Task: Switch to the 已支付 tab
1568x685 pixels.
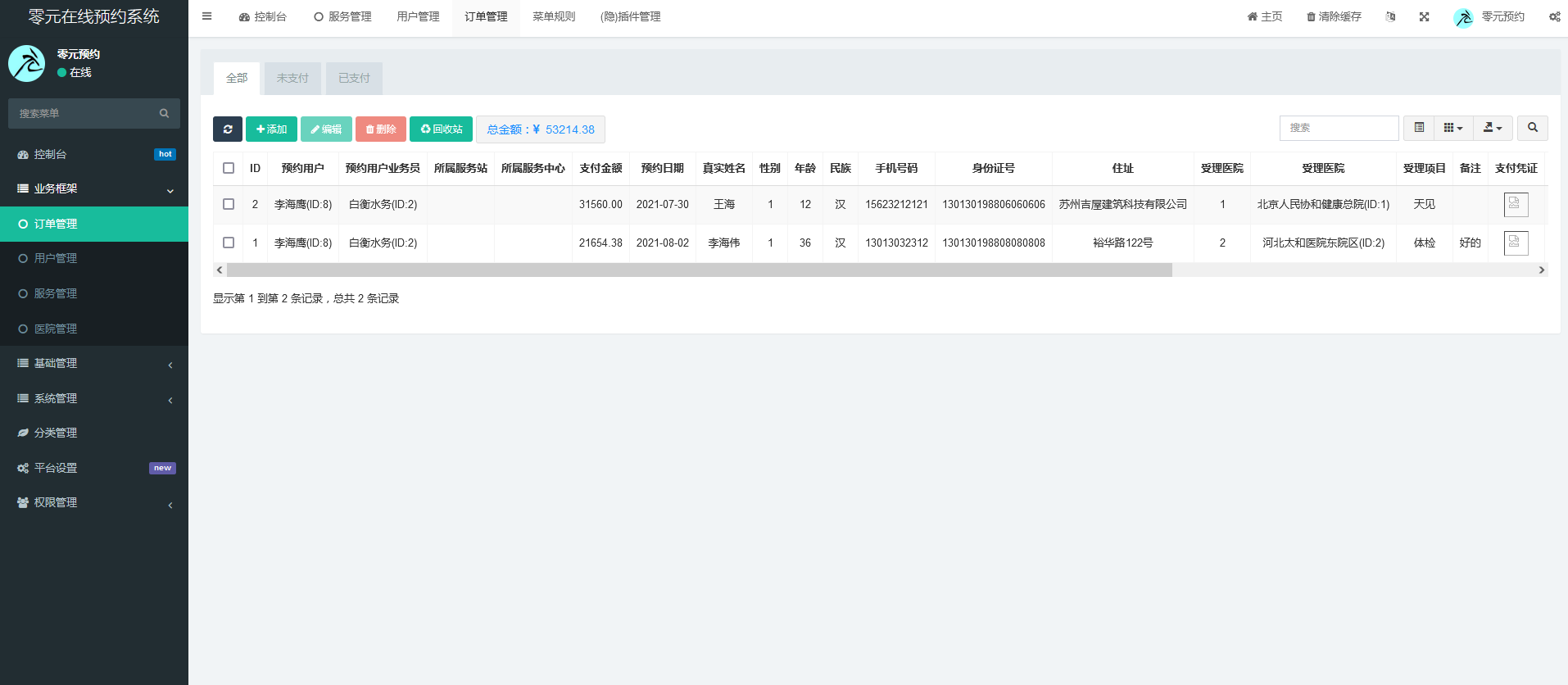Action: pyautogui.click(x=354, y=79)
